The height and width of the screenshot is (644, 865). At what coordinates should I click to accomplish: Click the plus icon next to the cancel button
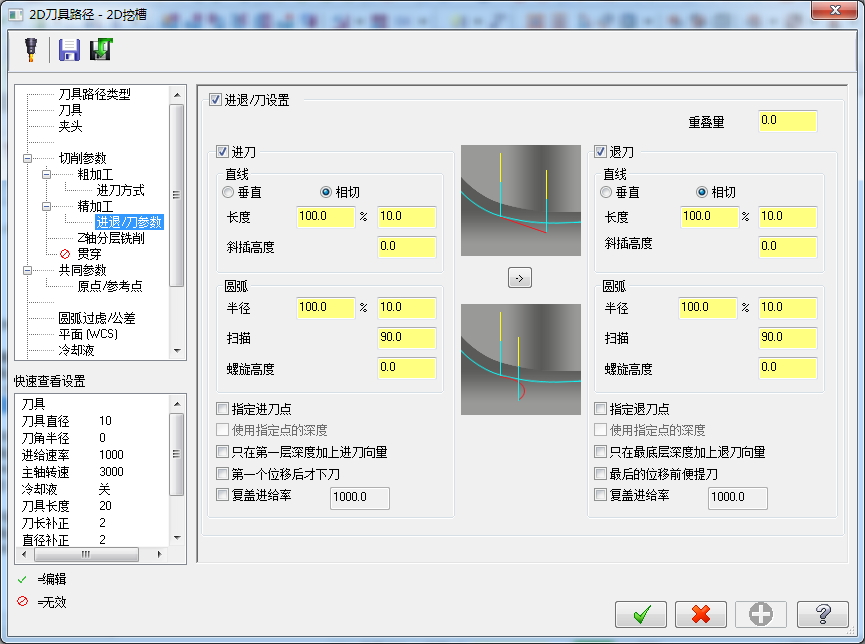(x=760, y=614)
